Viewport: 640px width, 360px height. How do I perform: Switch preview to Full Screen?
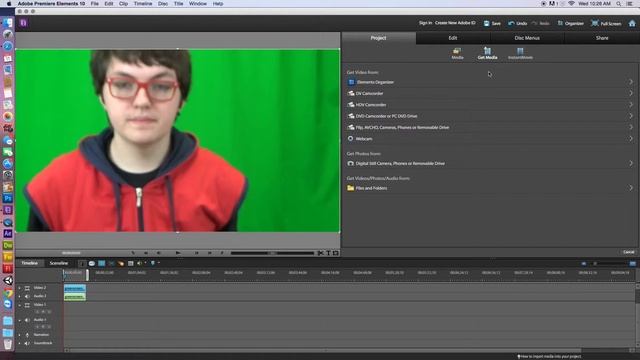(x=606, y=24)
